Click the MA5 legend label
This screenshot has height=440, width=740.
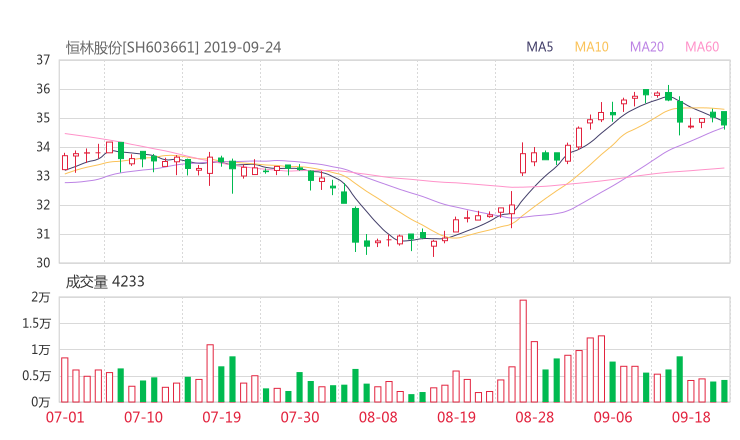(x=539, y=47)
